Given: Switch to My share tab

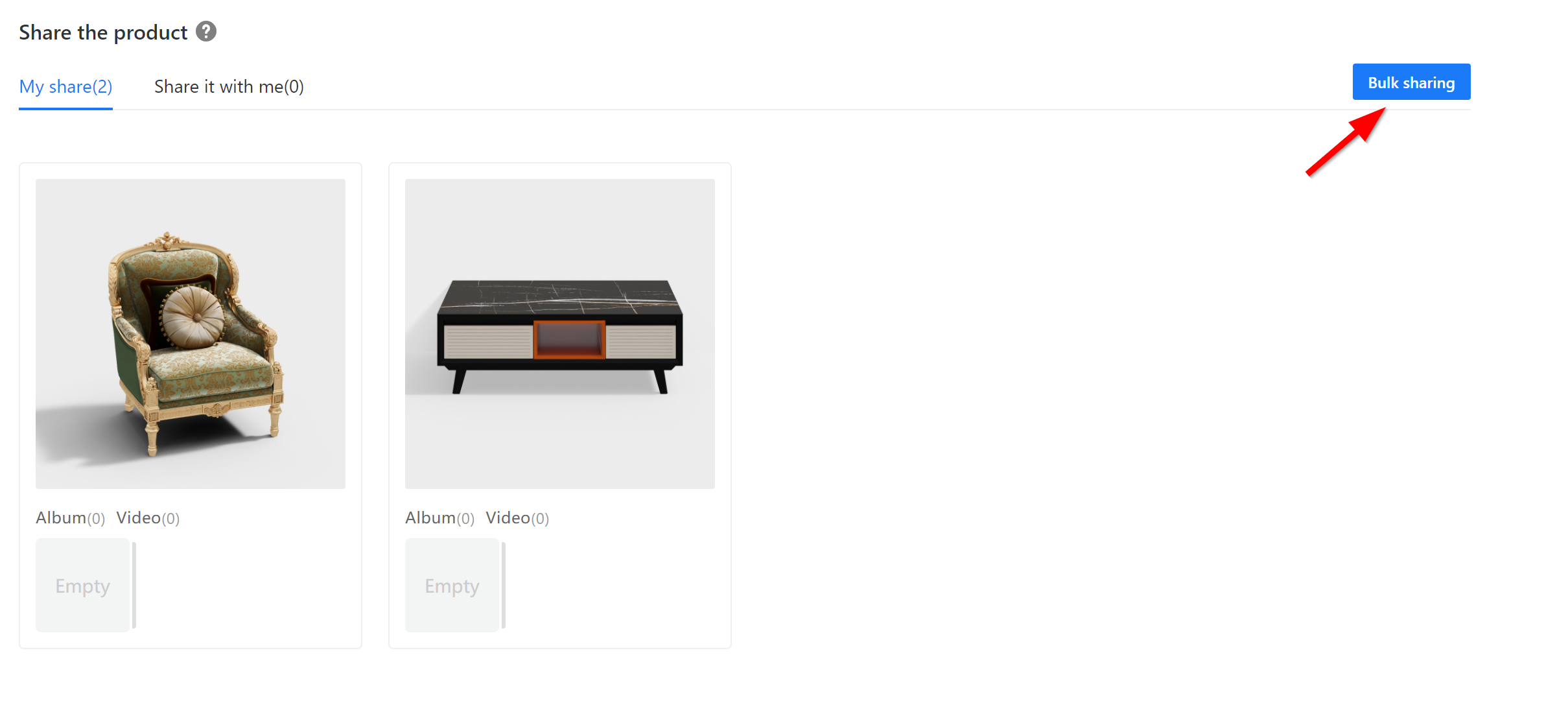Looking at the screenshot, I should click(65, 86).
